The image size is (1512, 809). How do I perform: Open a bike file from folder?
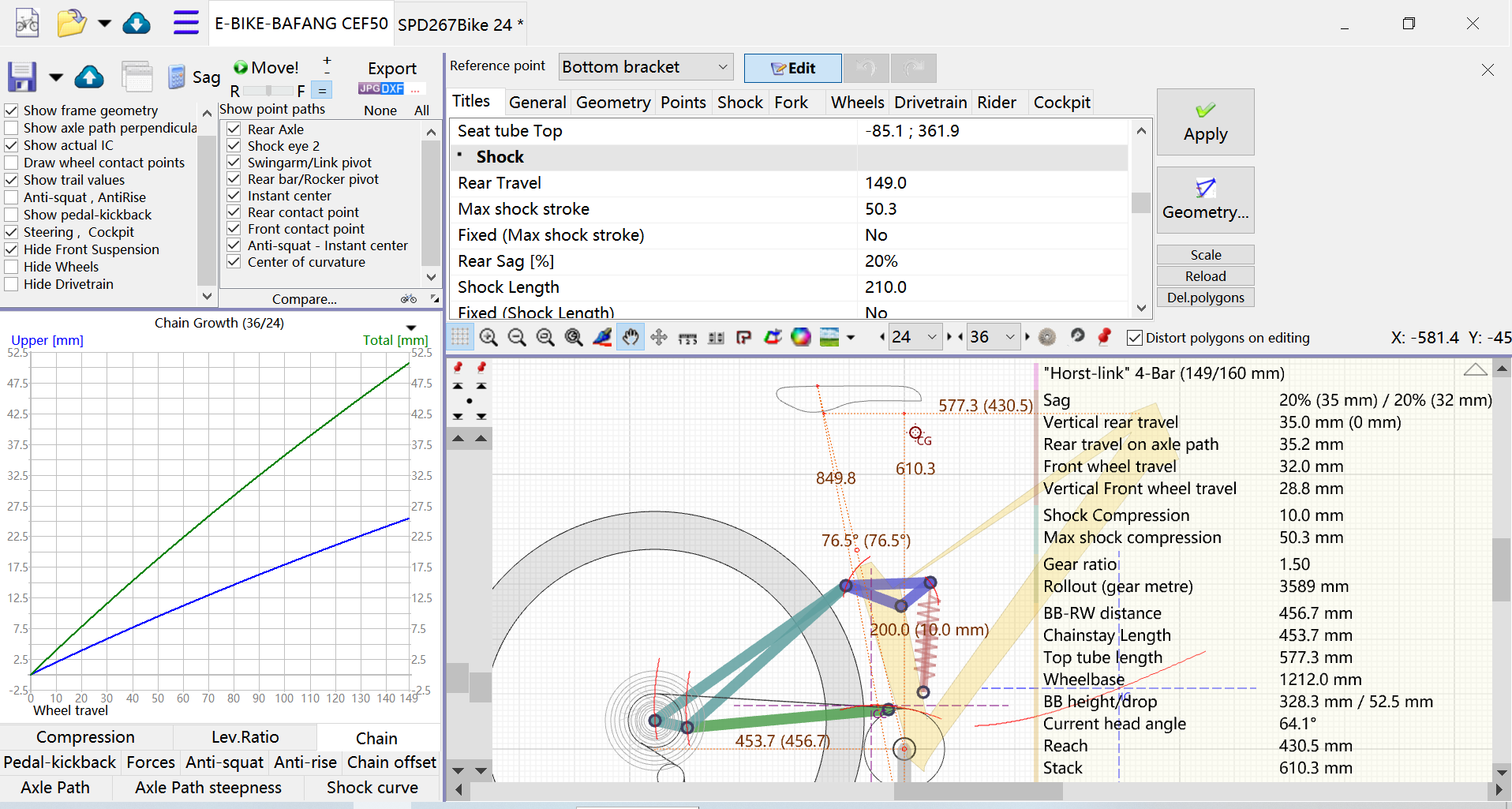point(72,23)
